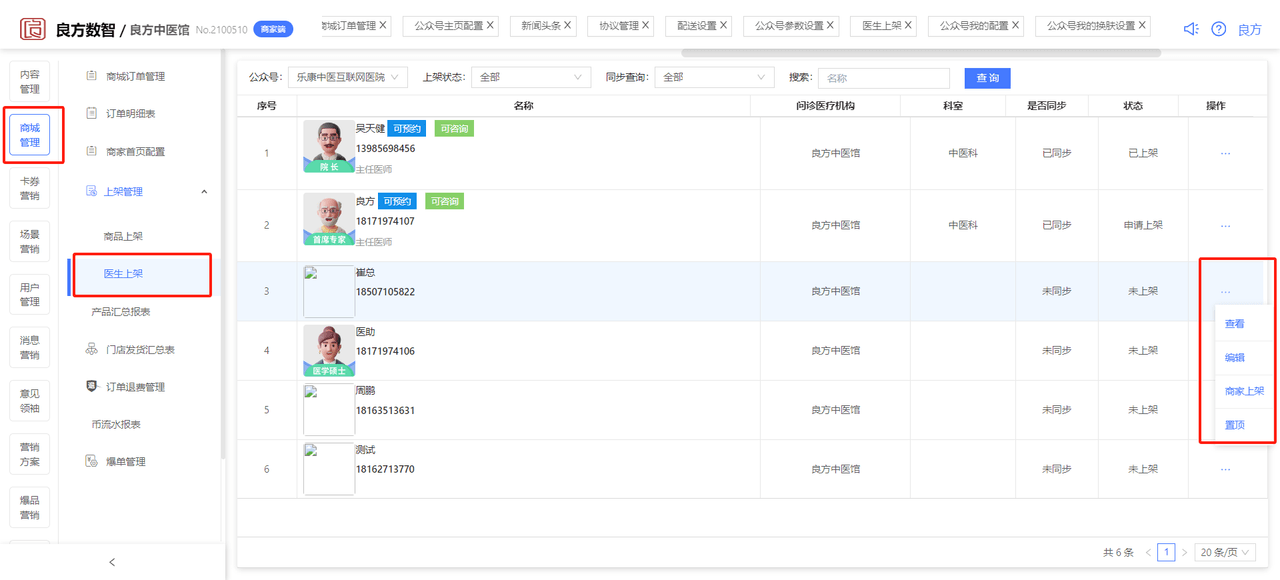Click 医助 avatar thumbnail

(329, 351)
